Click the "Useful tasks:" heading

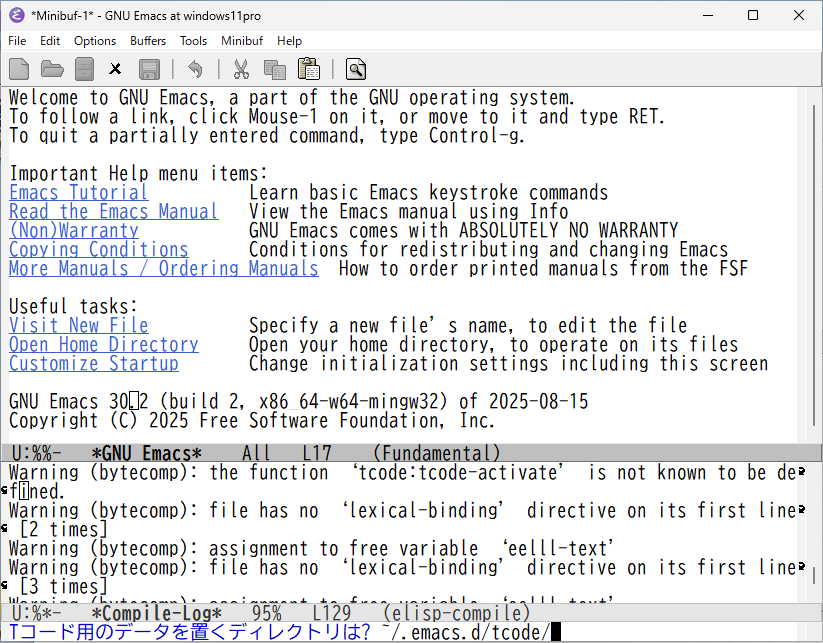(x=73, y=307)
